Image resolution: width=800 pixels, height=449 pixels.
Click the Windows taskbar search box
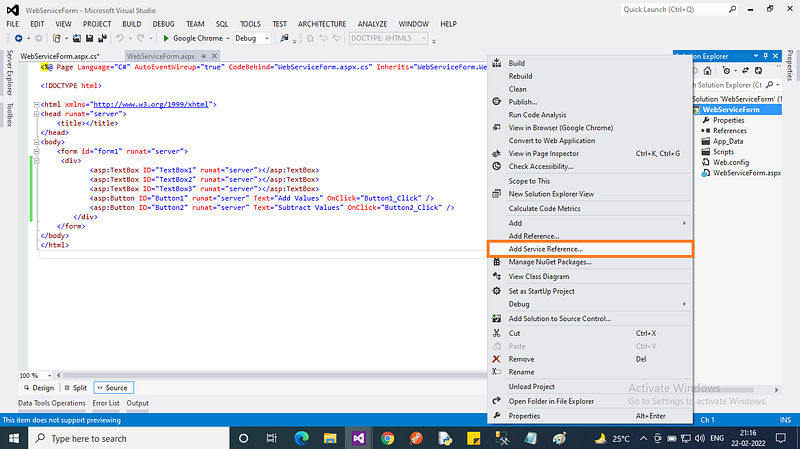pyautogui.click(x=129, y=438)
